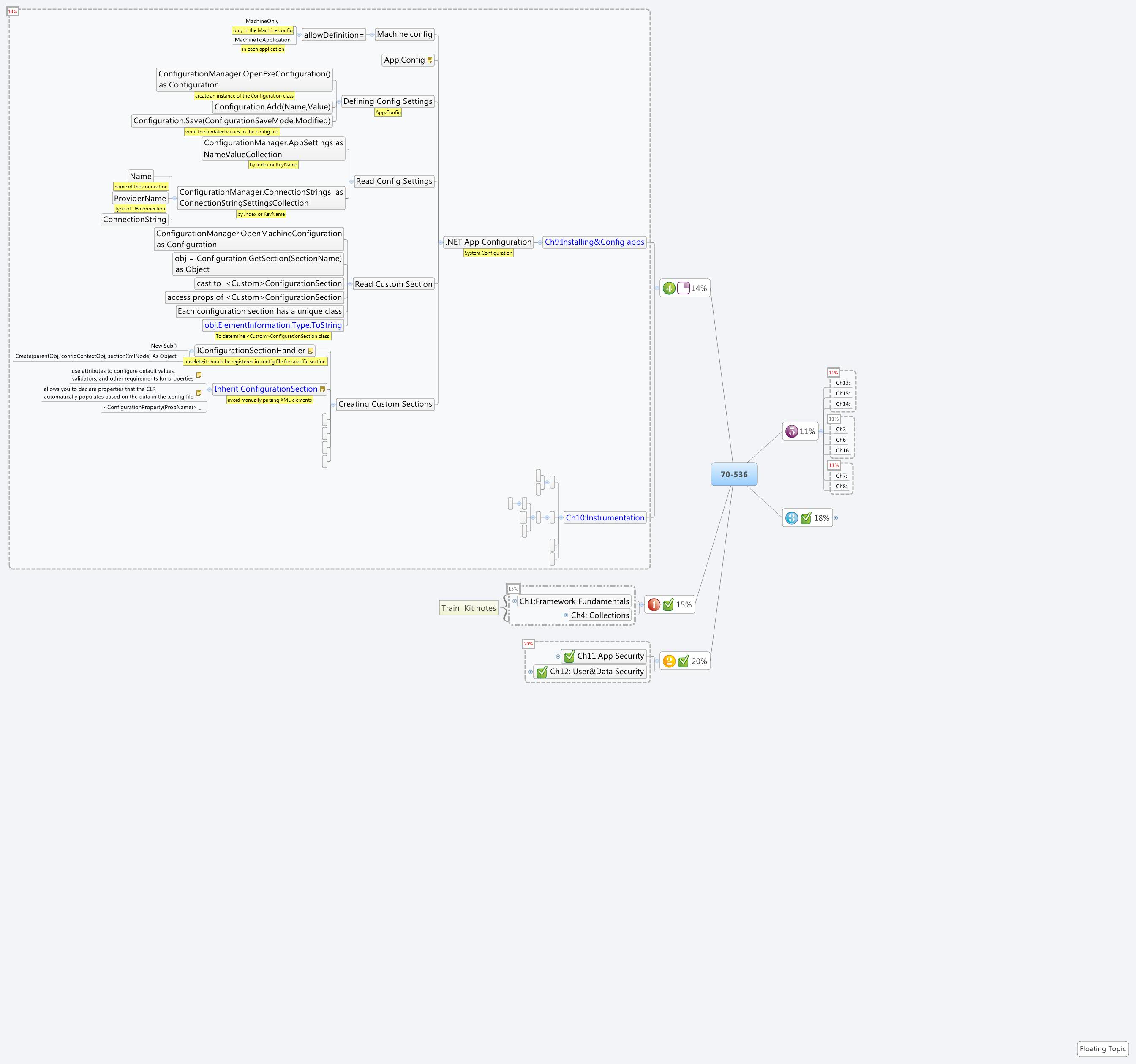Toggle the green checkmark on the 20% topic
Image resolution: width=1136 pixels, height=1064 pixels.
684,661
